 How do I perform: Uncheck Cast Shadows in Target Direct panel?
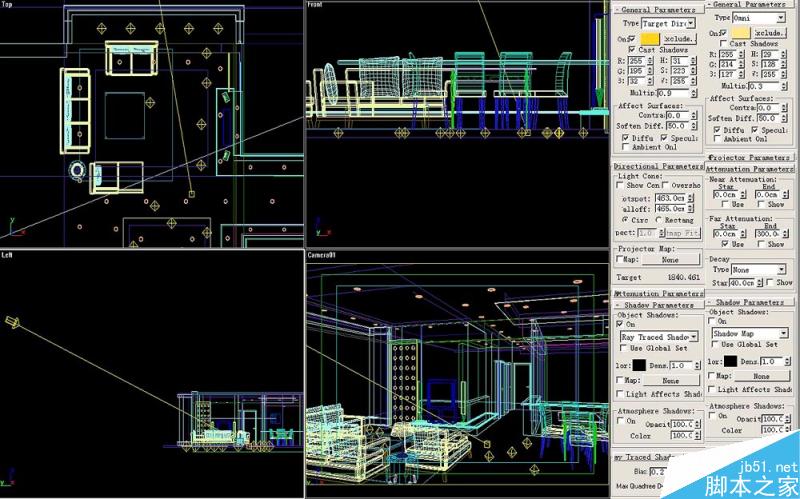[632, 49]
